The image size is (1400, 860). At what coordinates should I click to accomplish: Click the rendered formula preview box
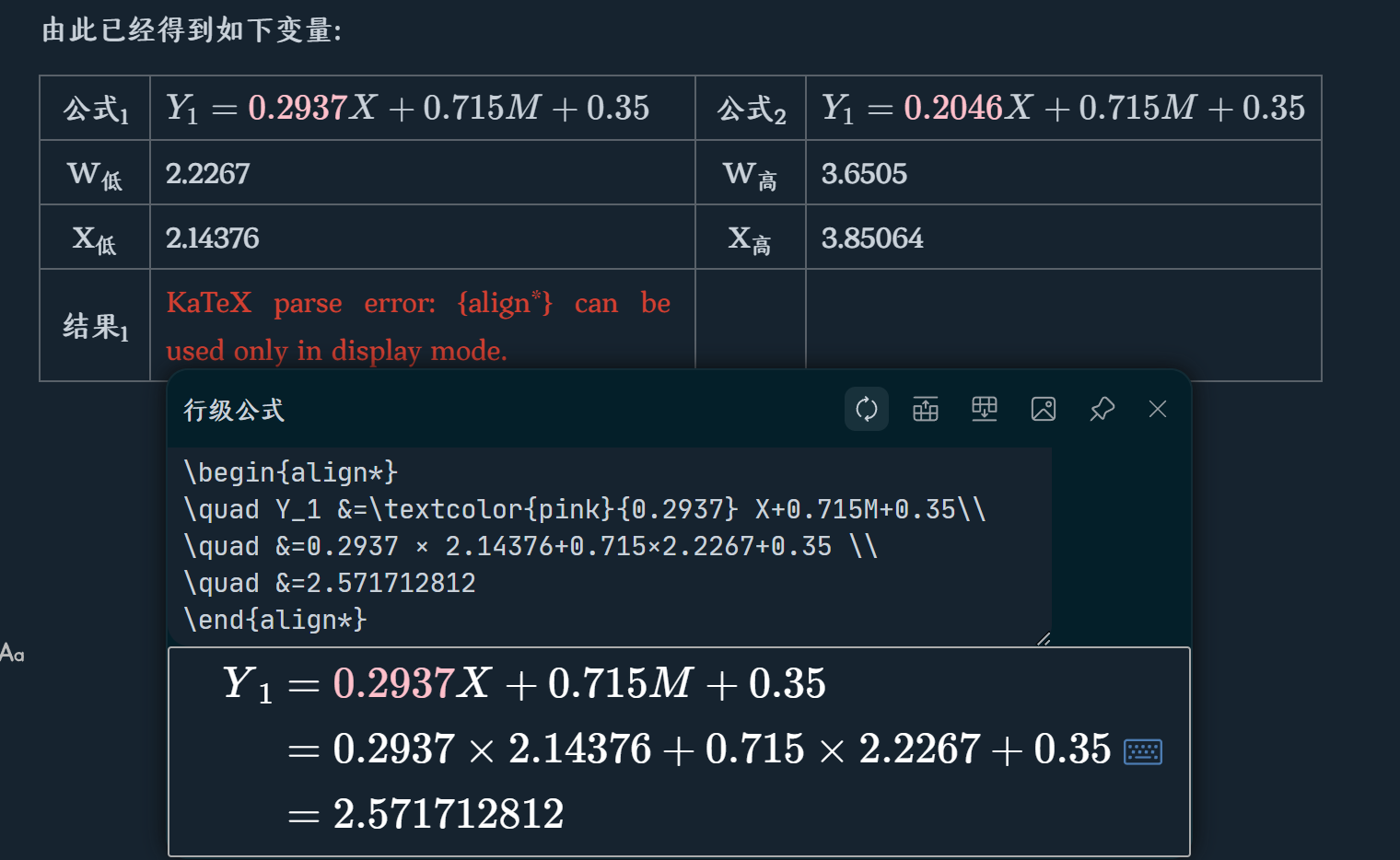679,751
